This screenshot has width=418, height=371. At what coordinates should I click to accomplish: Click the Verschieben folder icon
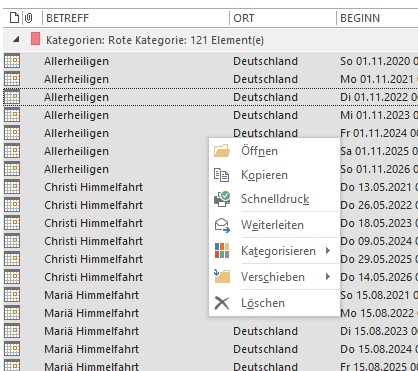pyautogui.click(x=222, y=276)
